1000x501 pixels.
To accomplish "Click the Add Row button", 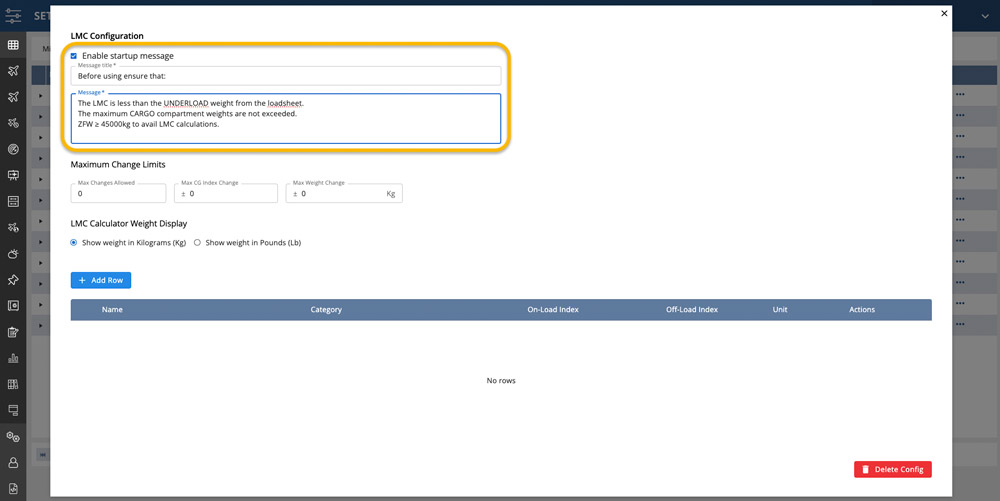I will [101, 280].
